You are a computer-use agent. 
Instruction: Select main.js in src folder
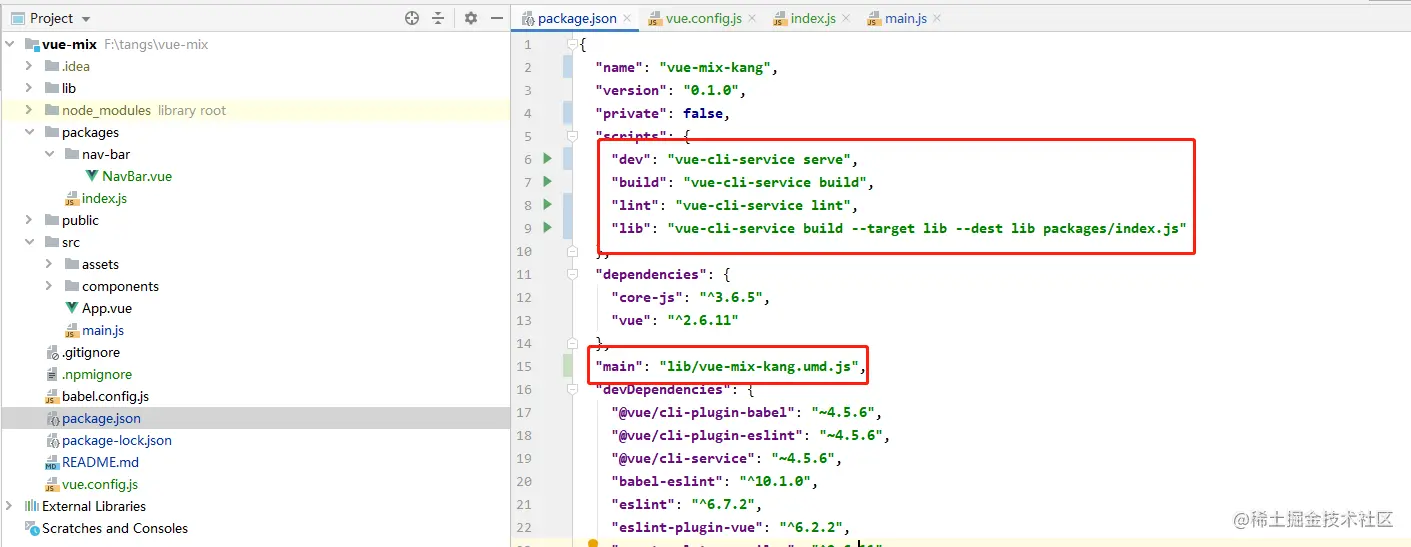[103, 330]
